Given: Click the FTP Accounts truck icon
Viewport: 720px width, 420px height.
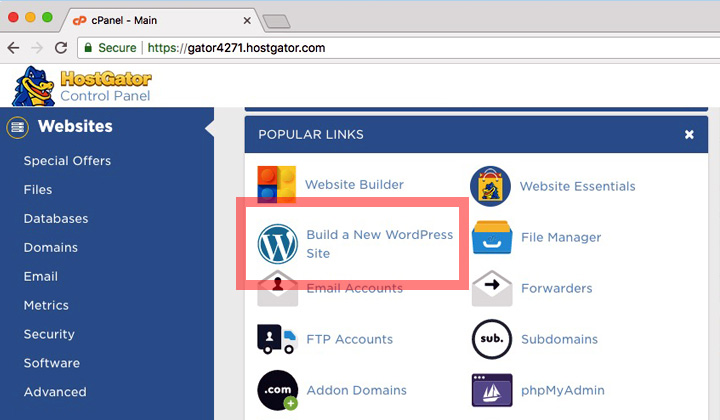Looking at the screenshot, I should pos(277,339).
